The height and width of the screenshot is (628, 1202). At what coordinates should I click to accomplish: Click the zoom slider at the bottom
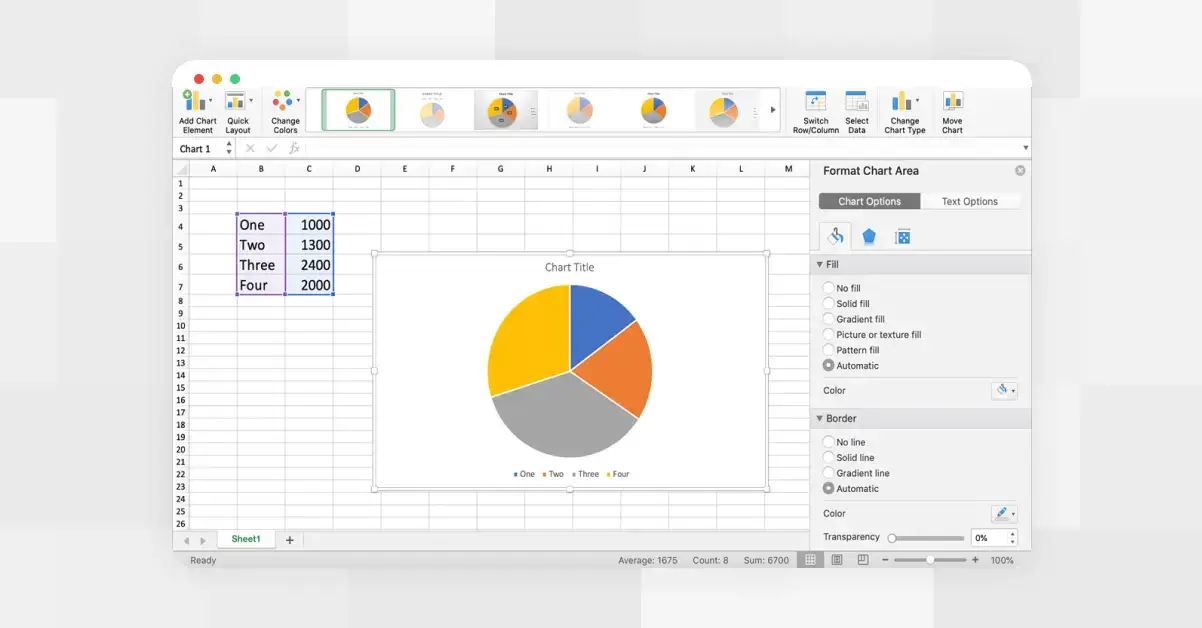932,559
